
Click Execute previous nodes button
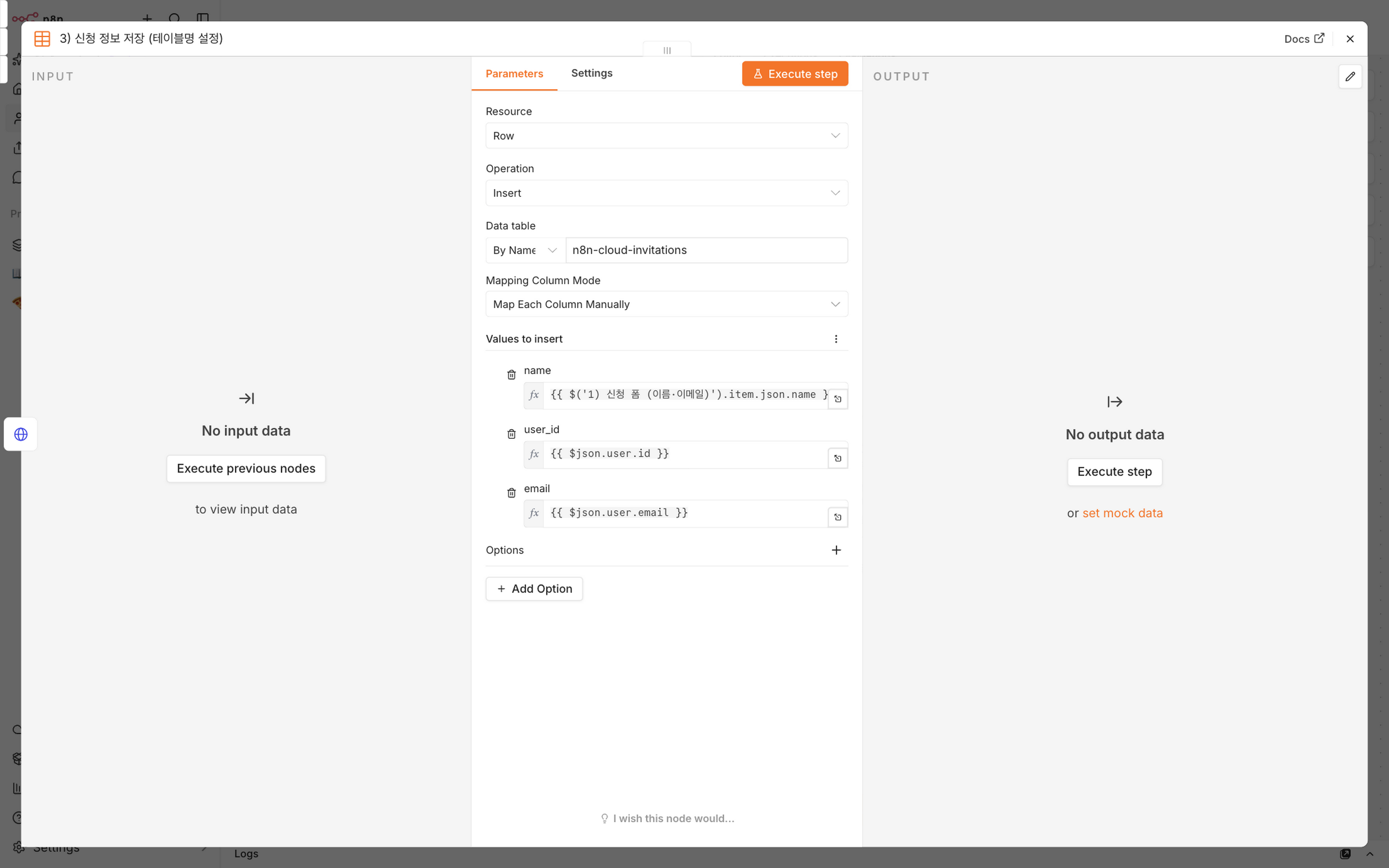click(245, 468)
